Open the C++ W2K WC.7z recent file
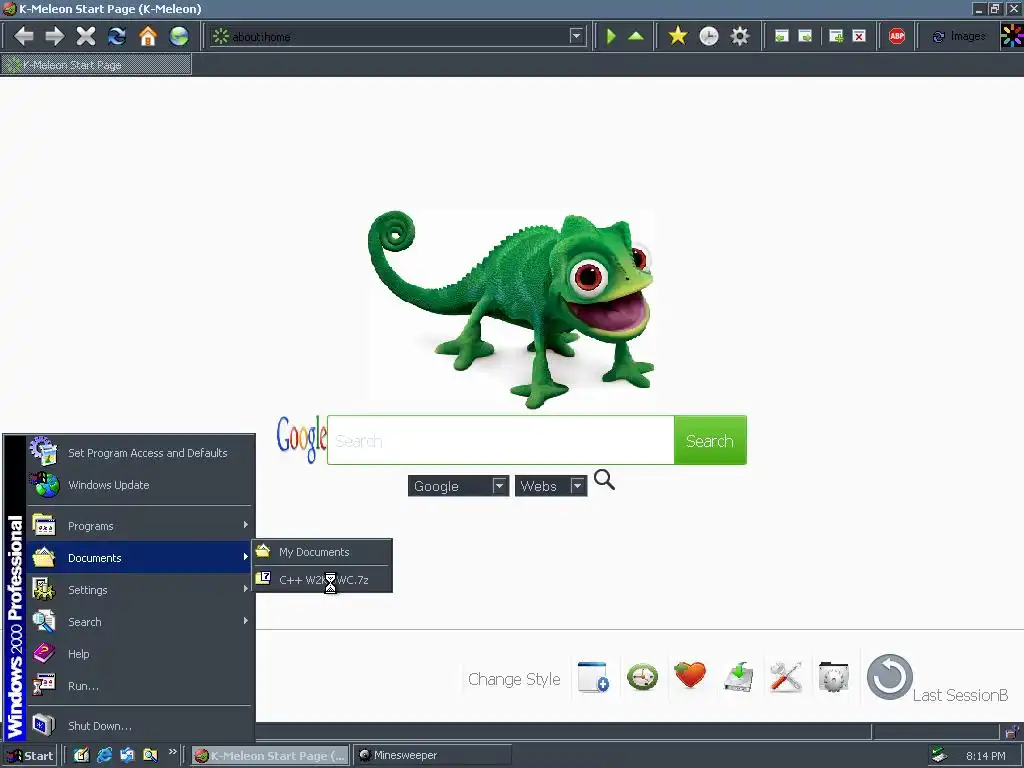This screenshot has height=768, width=1024. [323, 579]
